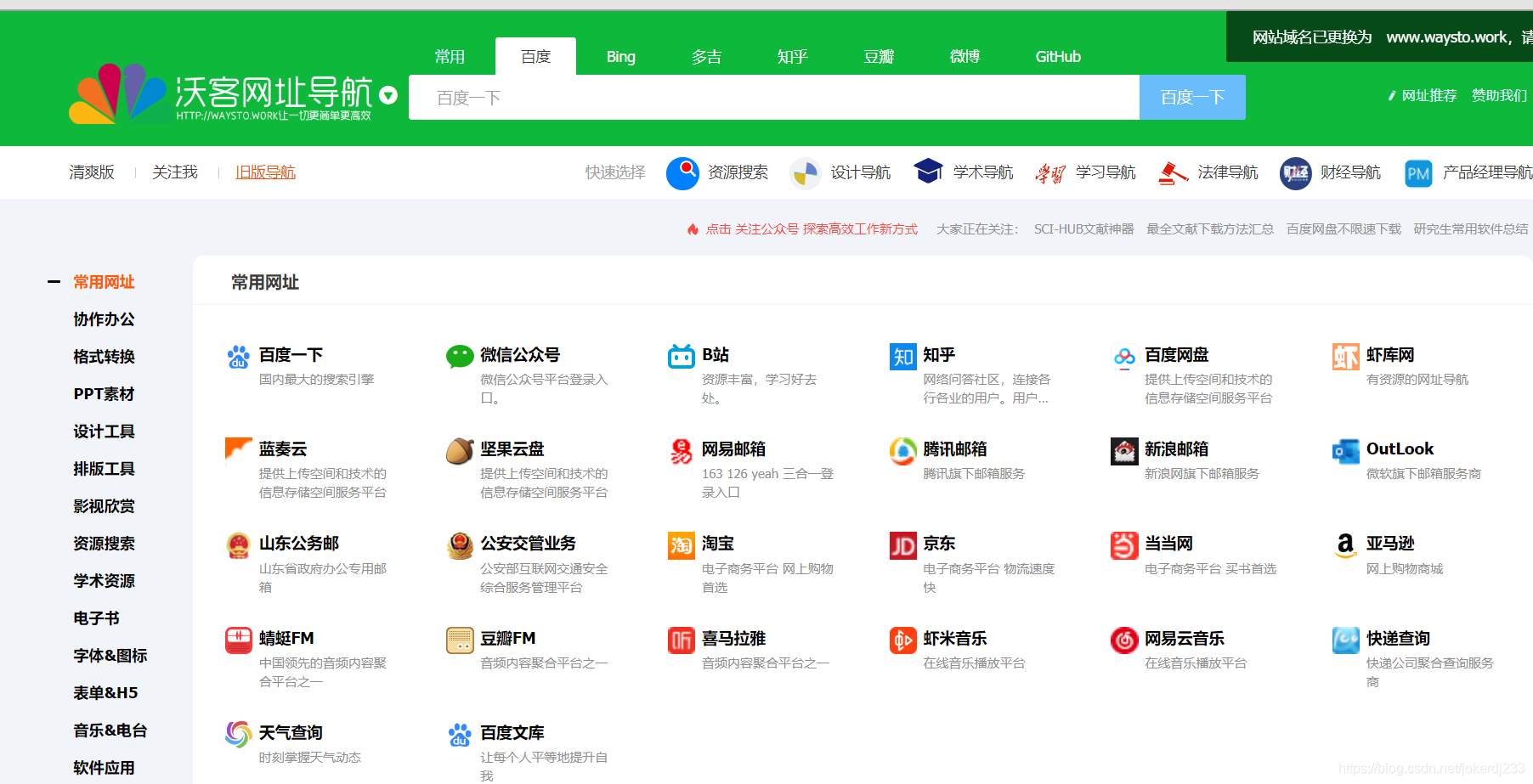
Task: Click the 虾米音乐 orange icon
Action: (x=902, y=640)
